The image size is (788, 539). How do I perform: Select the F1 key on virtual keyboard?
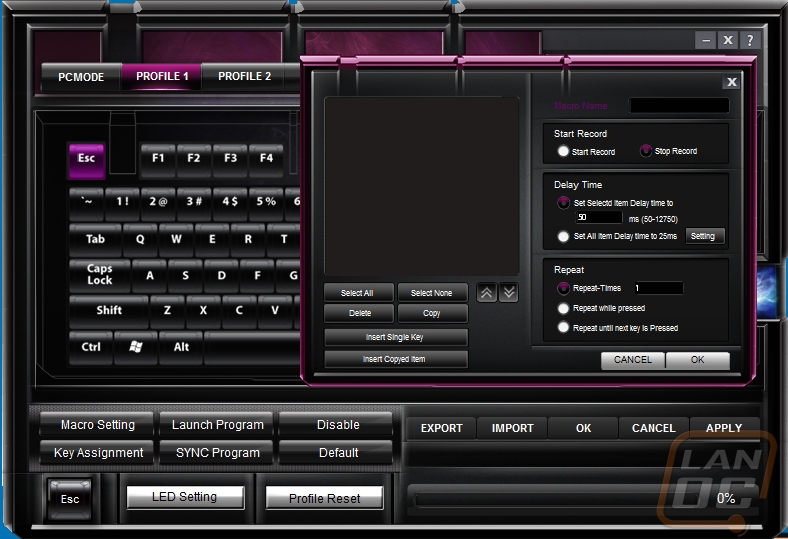(x=158, y=160)
